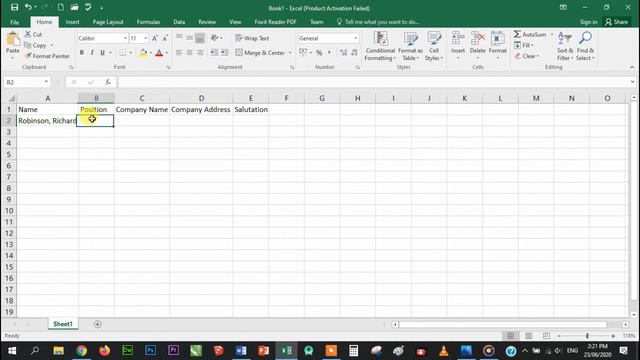Click Tell me what you want to do
640x360 pixels.
pos(378,22)
